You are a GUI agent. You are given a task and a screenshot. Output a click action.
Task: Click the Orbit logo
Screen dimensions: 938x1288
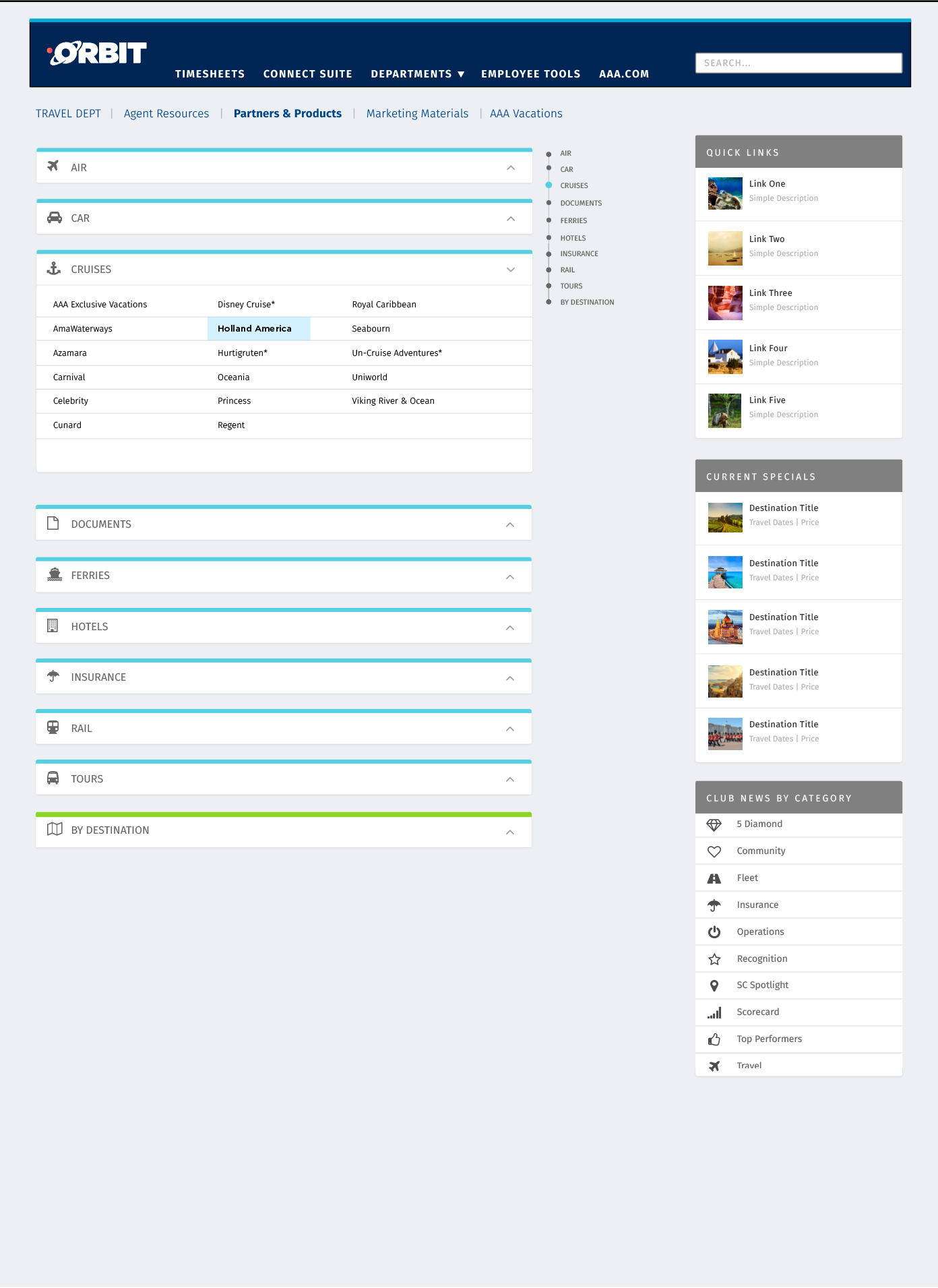click(96, 53)
